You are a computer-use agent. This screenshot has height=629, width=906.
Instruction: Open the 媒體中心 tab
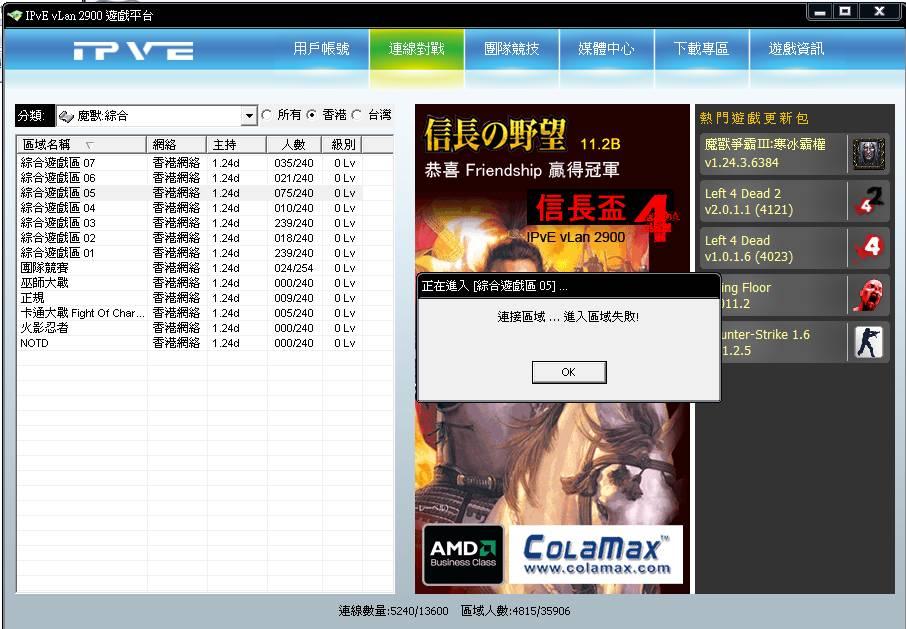point(606,49)
